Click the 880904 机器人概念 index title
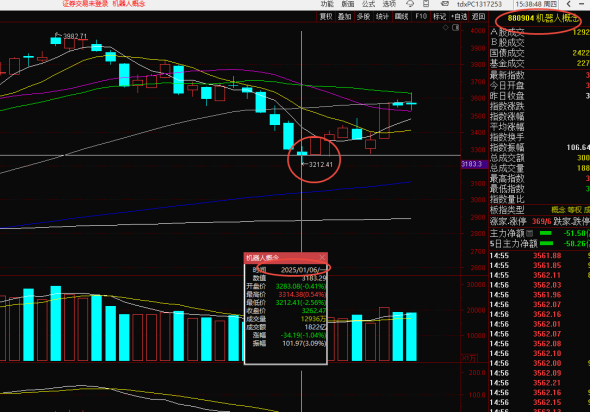This screenshot has height=413, width=590. point(543,18)
